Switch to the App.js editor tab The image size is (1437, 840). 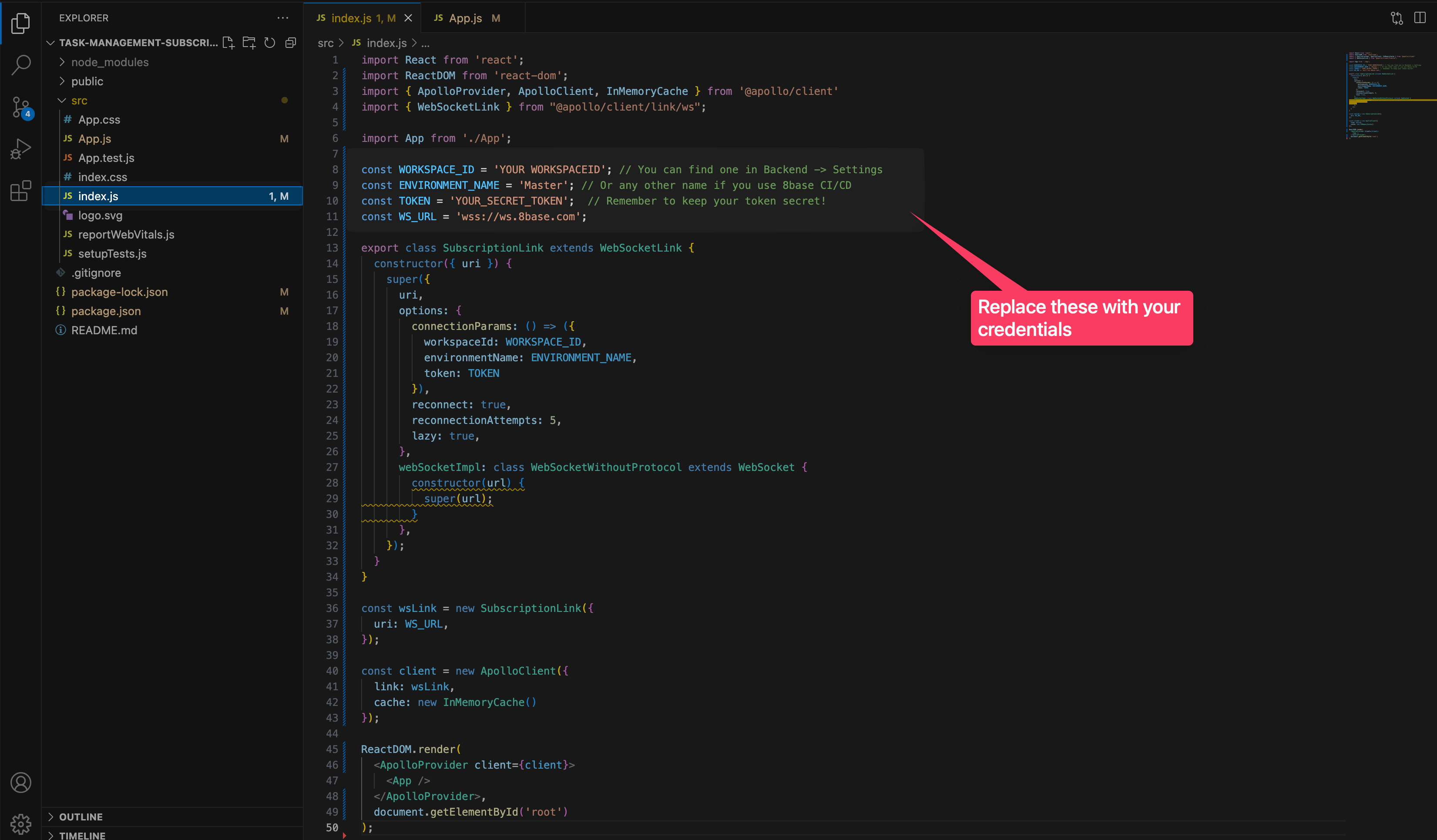(x=465, y=18)
